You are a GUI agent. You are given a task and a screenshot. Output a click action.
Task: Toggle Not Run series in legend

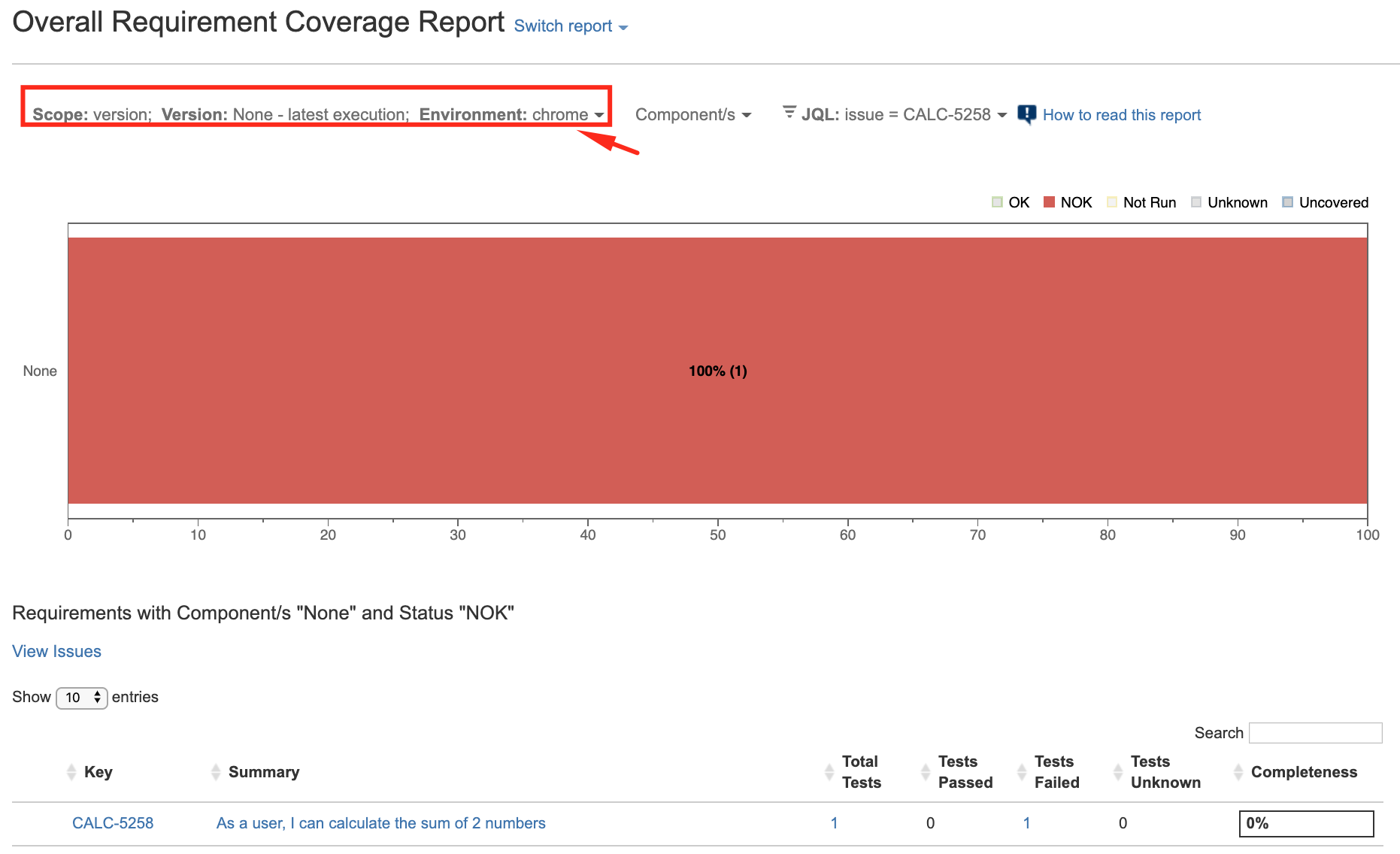pyautogui.click(x=1141, y=202)
